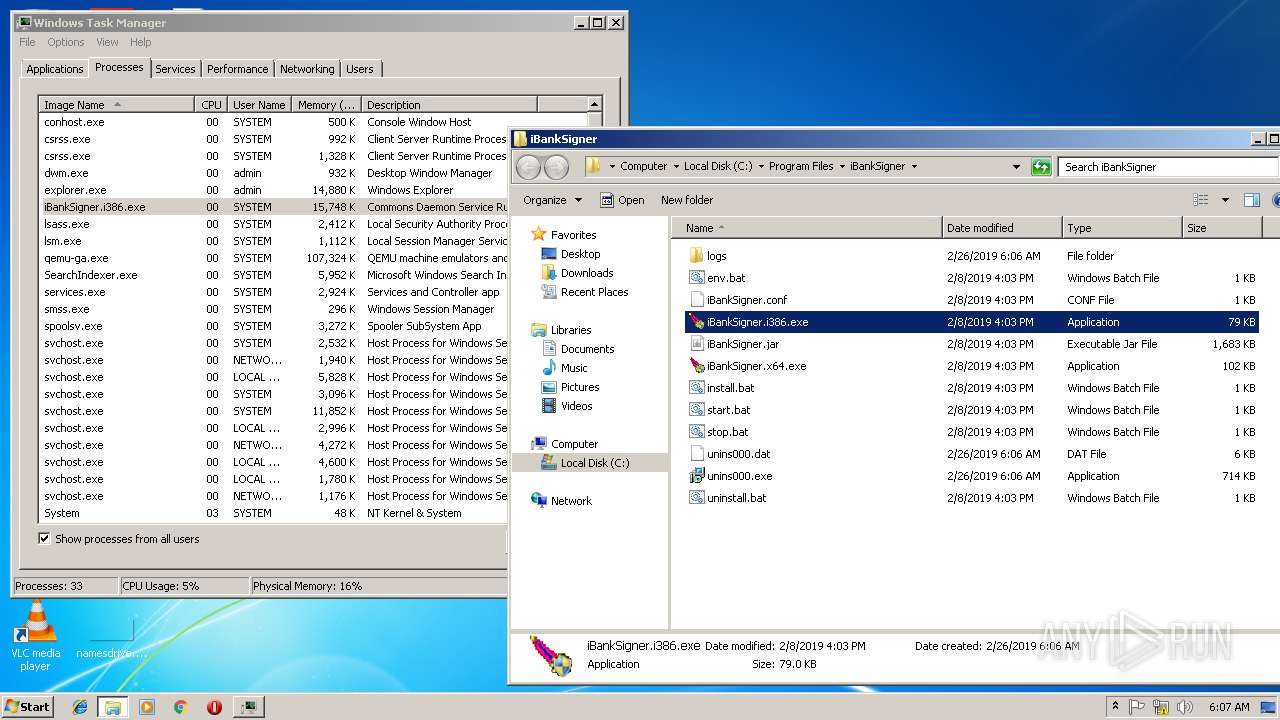1280x720 pixels.
Task: Open the Task Manager View menu
Action: click(x=107, y=42)
